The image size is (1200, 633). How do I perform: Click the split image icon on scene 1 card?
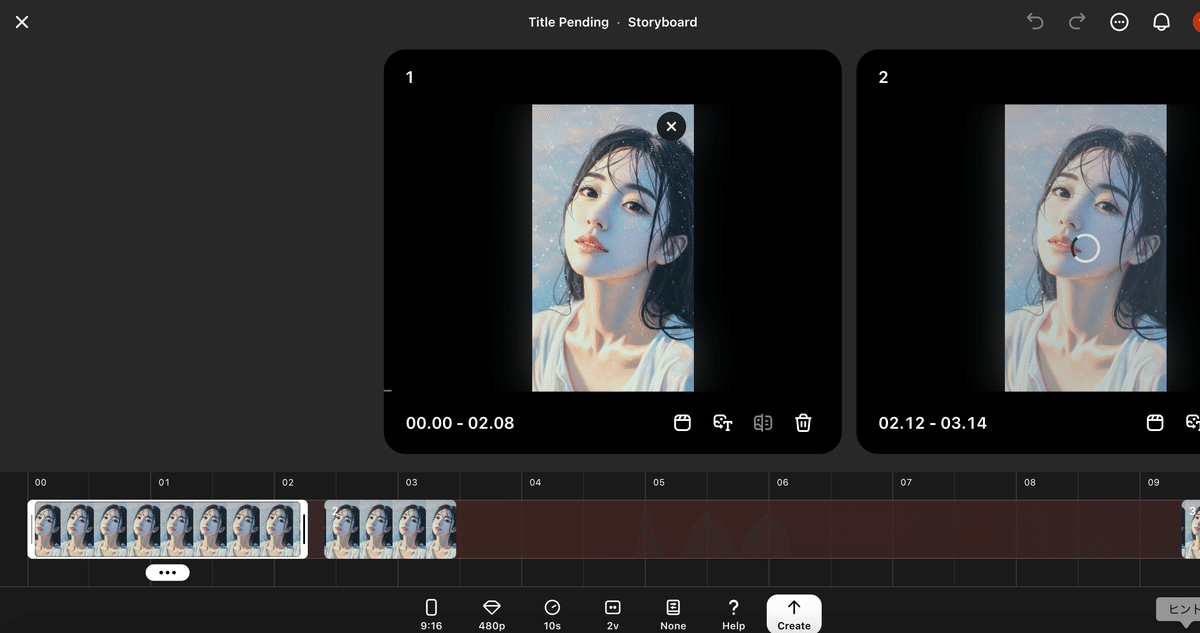763,423
